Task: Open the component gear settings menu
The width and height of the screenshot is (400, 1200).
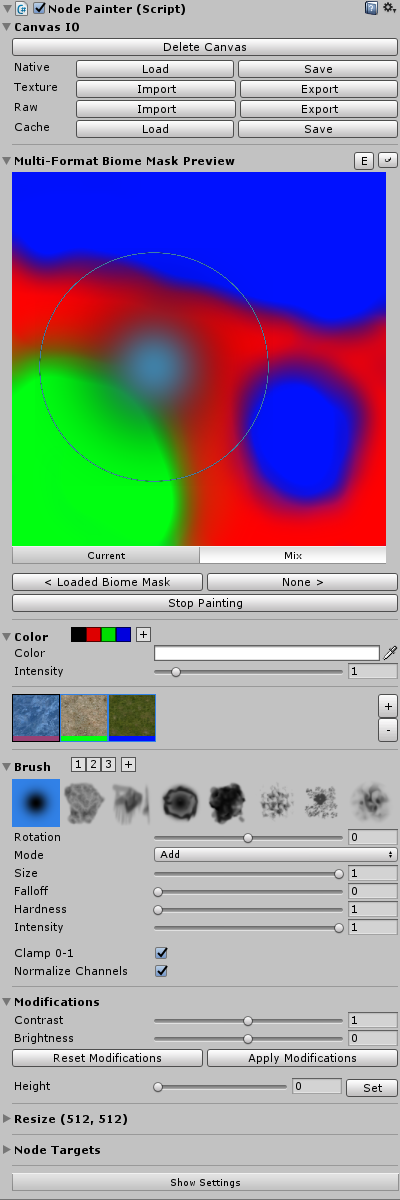Action: point(388,8)
